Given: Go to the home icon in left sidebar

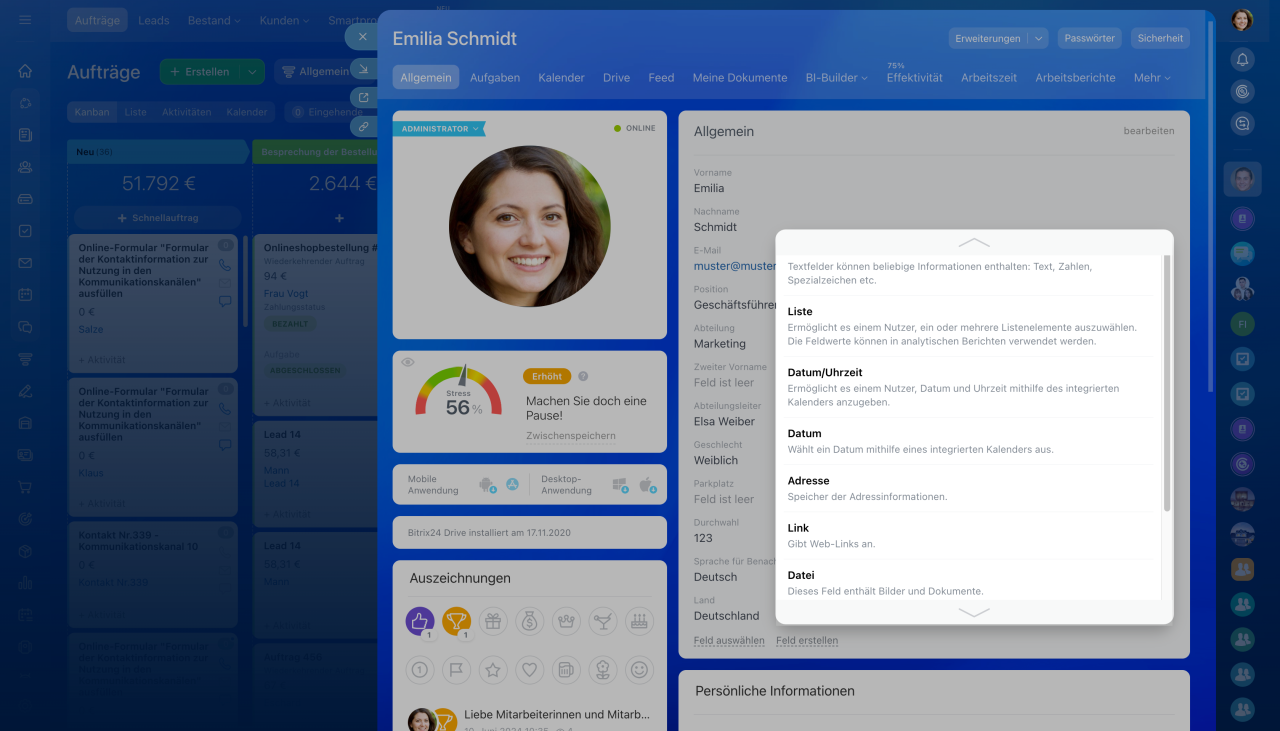Looking at the screenshot, I should point(25,71).
